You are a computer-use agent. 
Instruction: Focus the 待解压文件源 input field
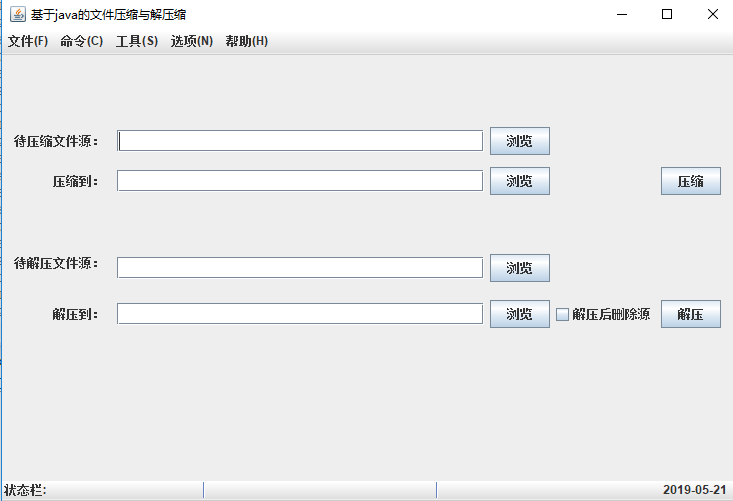300,268
